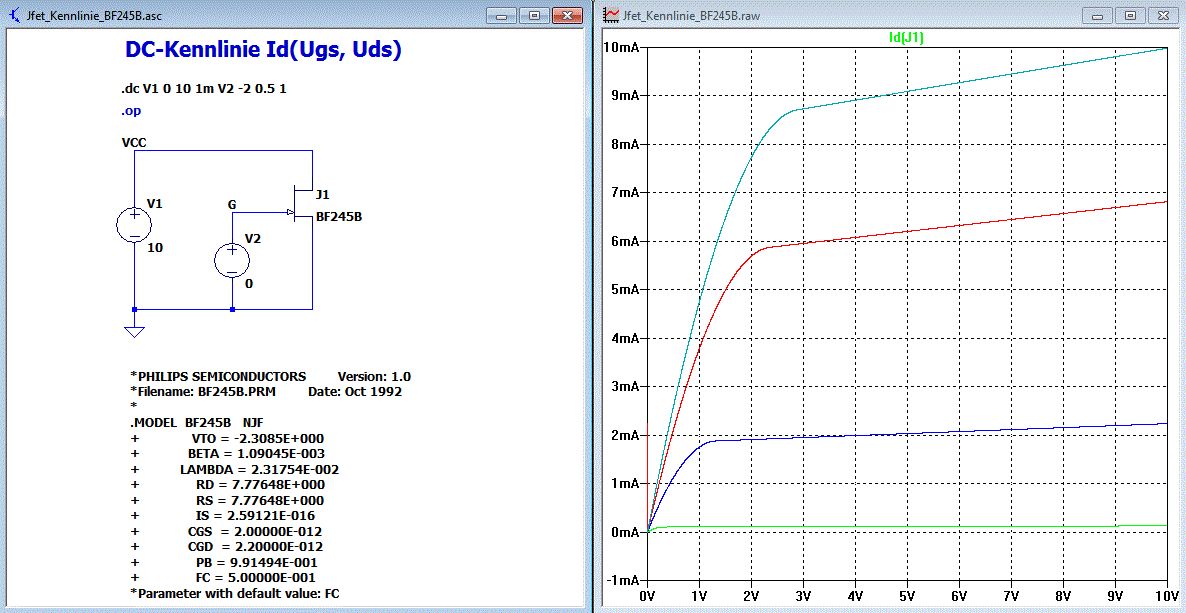1186x613 pixels.
Task: Click V1's value 10 in the schematic
Action: 154,246
